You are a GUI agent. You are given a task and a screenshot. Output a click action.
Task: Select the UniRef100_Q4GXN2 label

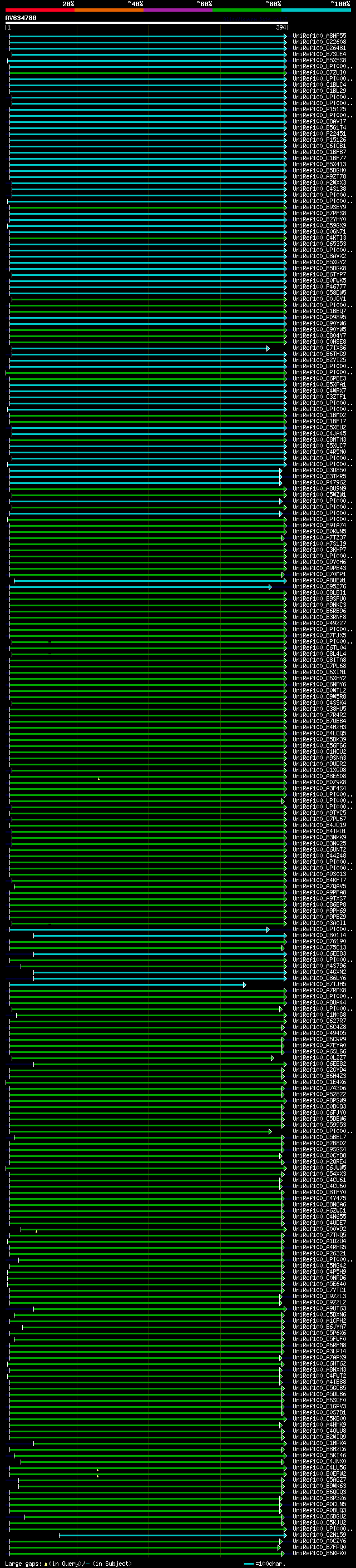319,972
